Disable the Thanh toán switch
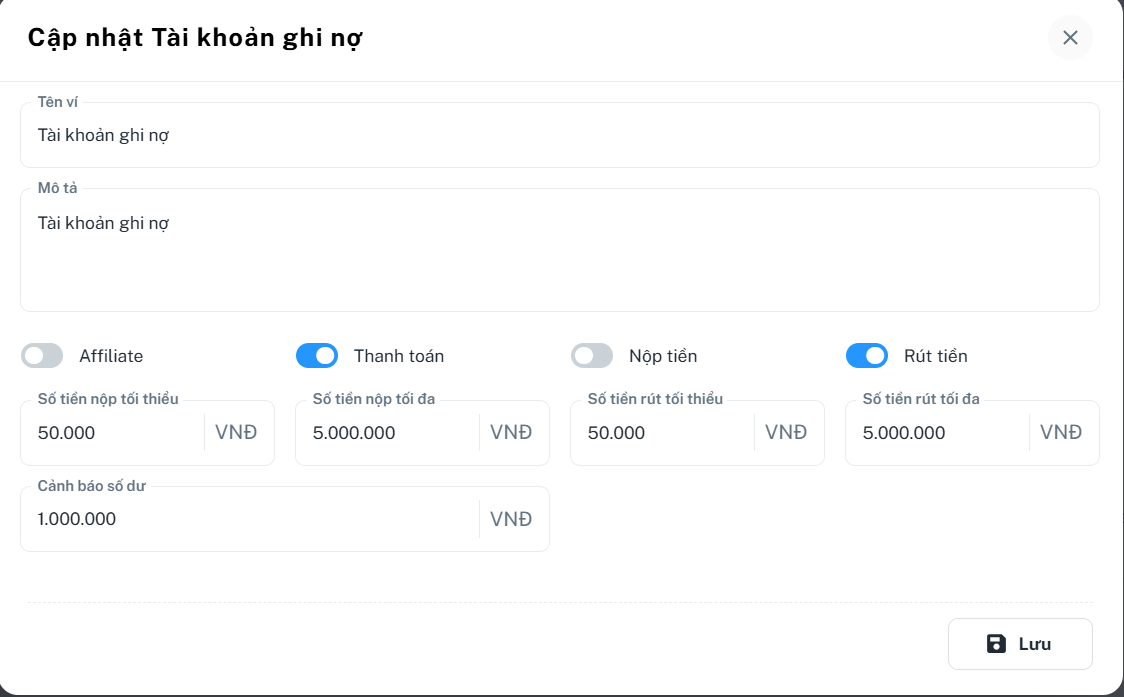This screenshot has height=697, width=1124. pyautogui.click(x=317, y=356)
